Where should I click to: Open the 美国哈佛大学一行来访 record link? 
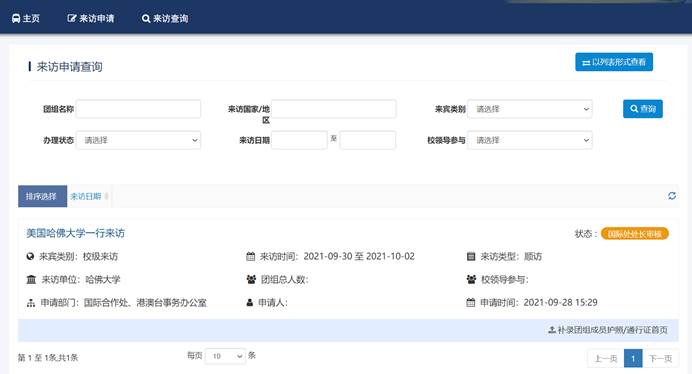(x=75, y=233)
